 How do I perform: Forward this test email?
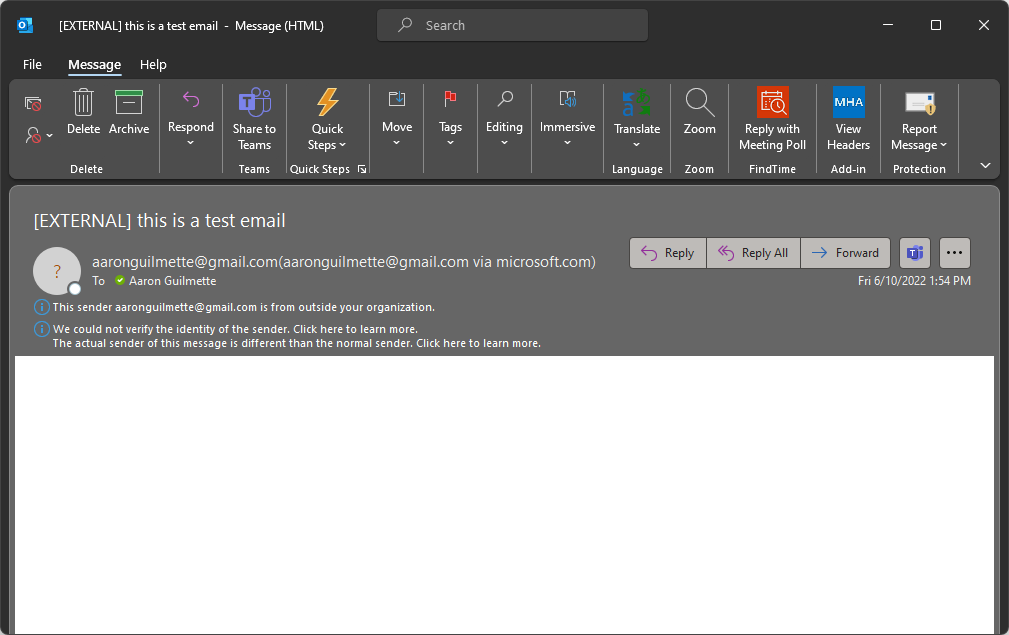tap(845, 253)
